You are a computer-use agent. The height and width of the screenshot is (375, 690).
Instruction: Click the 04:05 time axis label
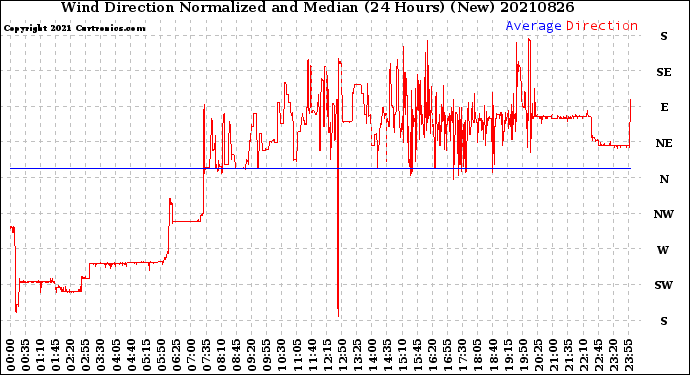[x=116, y=355]
